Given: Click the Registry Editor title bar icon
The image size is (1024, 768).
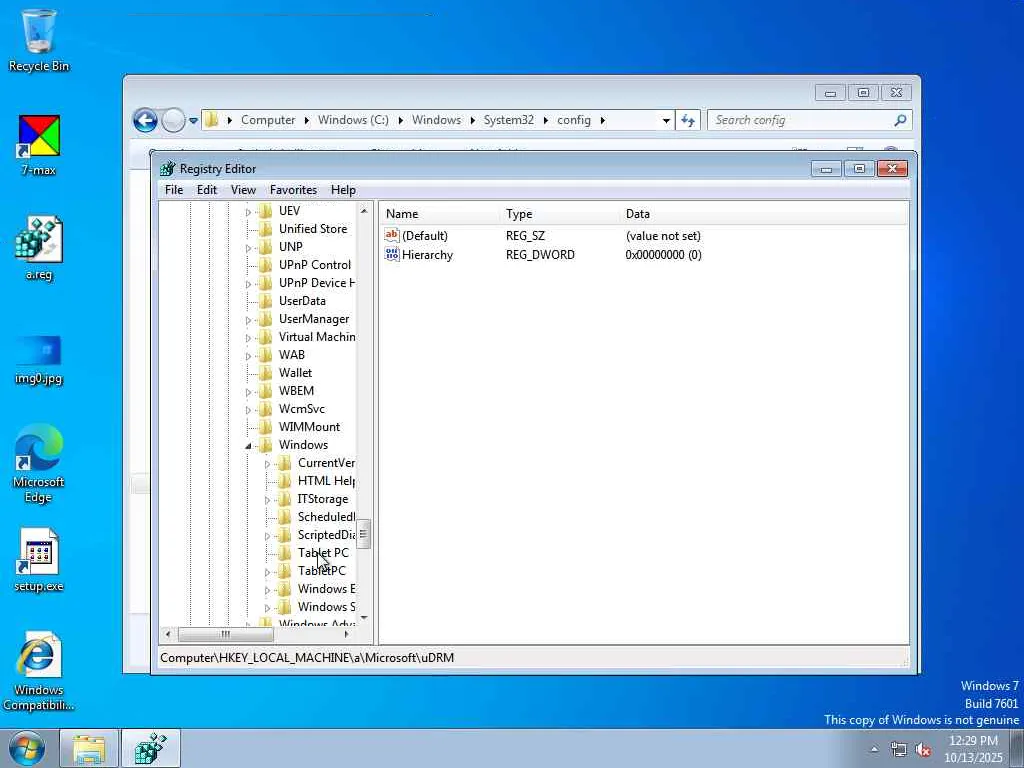Looking at the screenshot, I should (x=168, y=169).
